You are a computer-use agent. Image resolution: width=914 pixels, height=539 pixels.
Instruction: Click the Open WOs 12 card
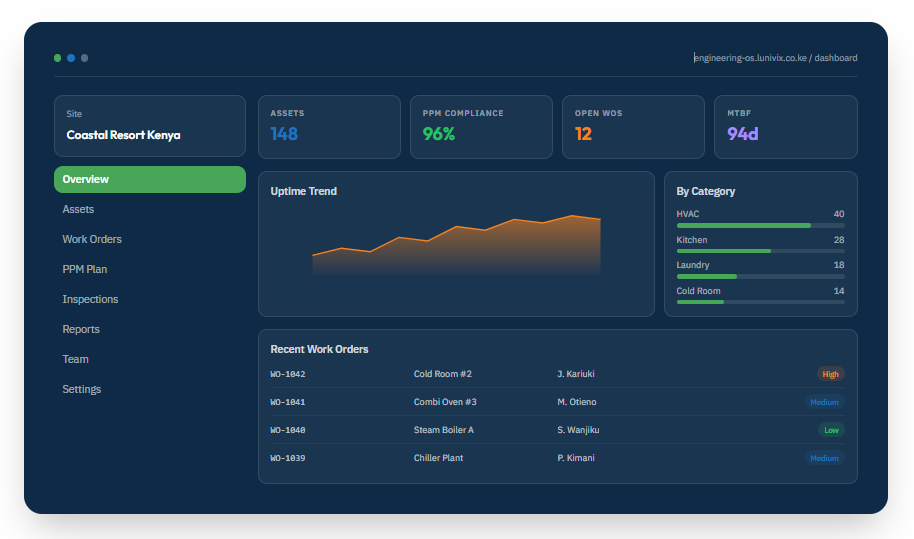click(634, 127)
